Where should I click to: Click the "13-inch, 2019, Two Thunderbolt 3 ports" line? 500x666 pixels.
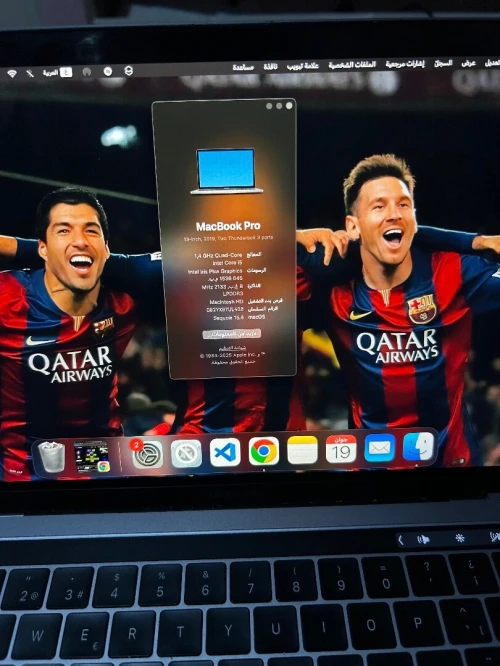click(228, 238)
